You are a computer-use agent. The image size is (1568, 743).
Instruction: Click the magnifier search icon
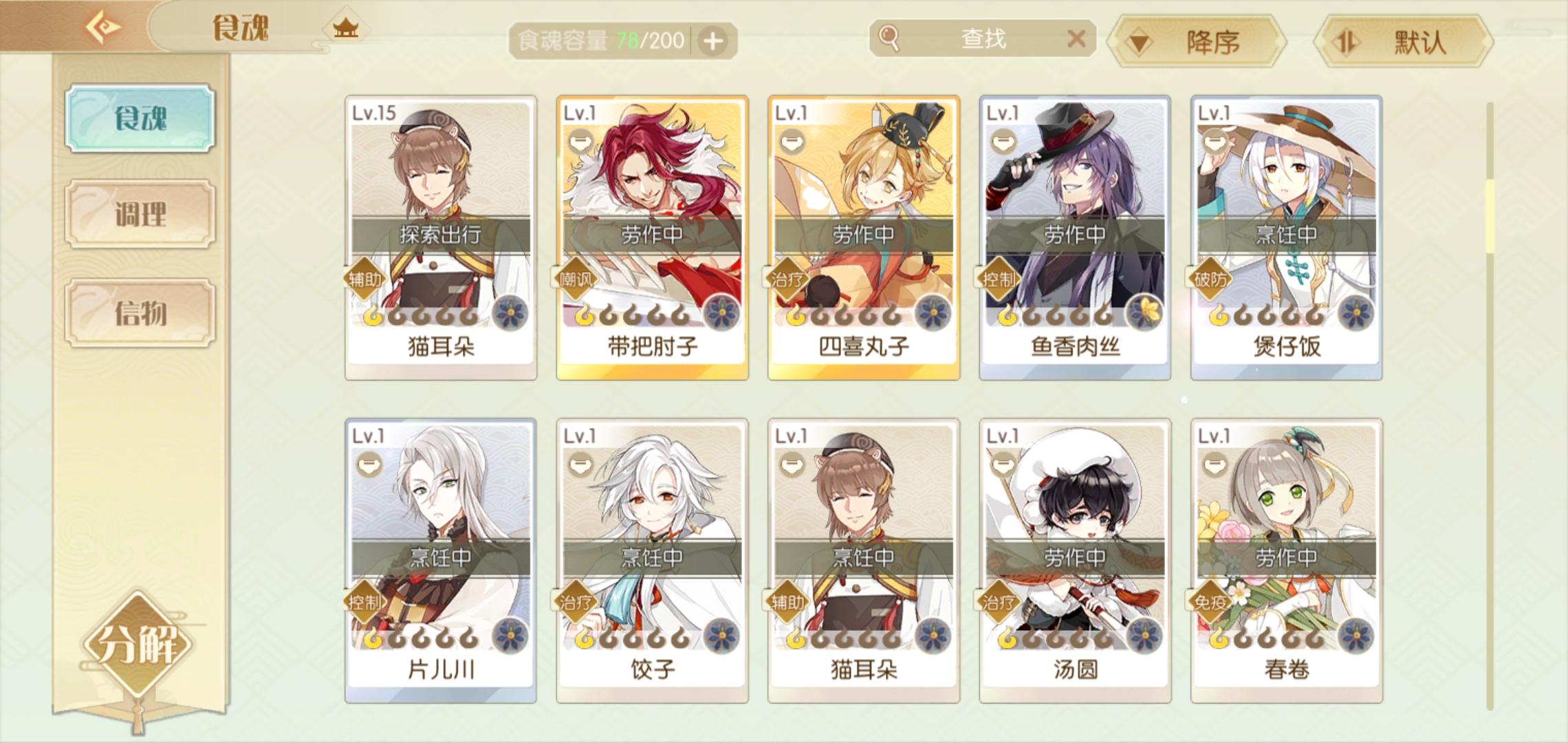[889, 39]
